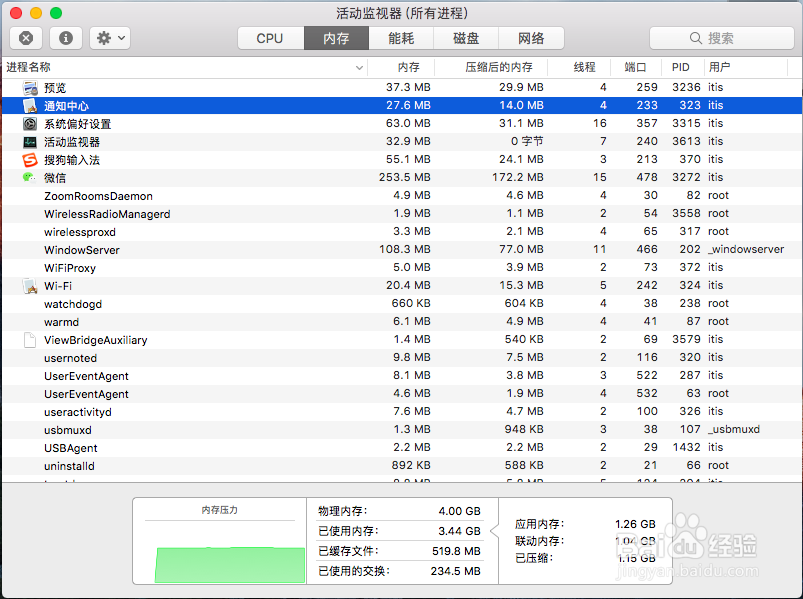Sort by the 线程 column header
Image resolution: width=803 pixels, height=599 pixels.
pos(579,67)
